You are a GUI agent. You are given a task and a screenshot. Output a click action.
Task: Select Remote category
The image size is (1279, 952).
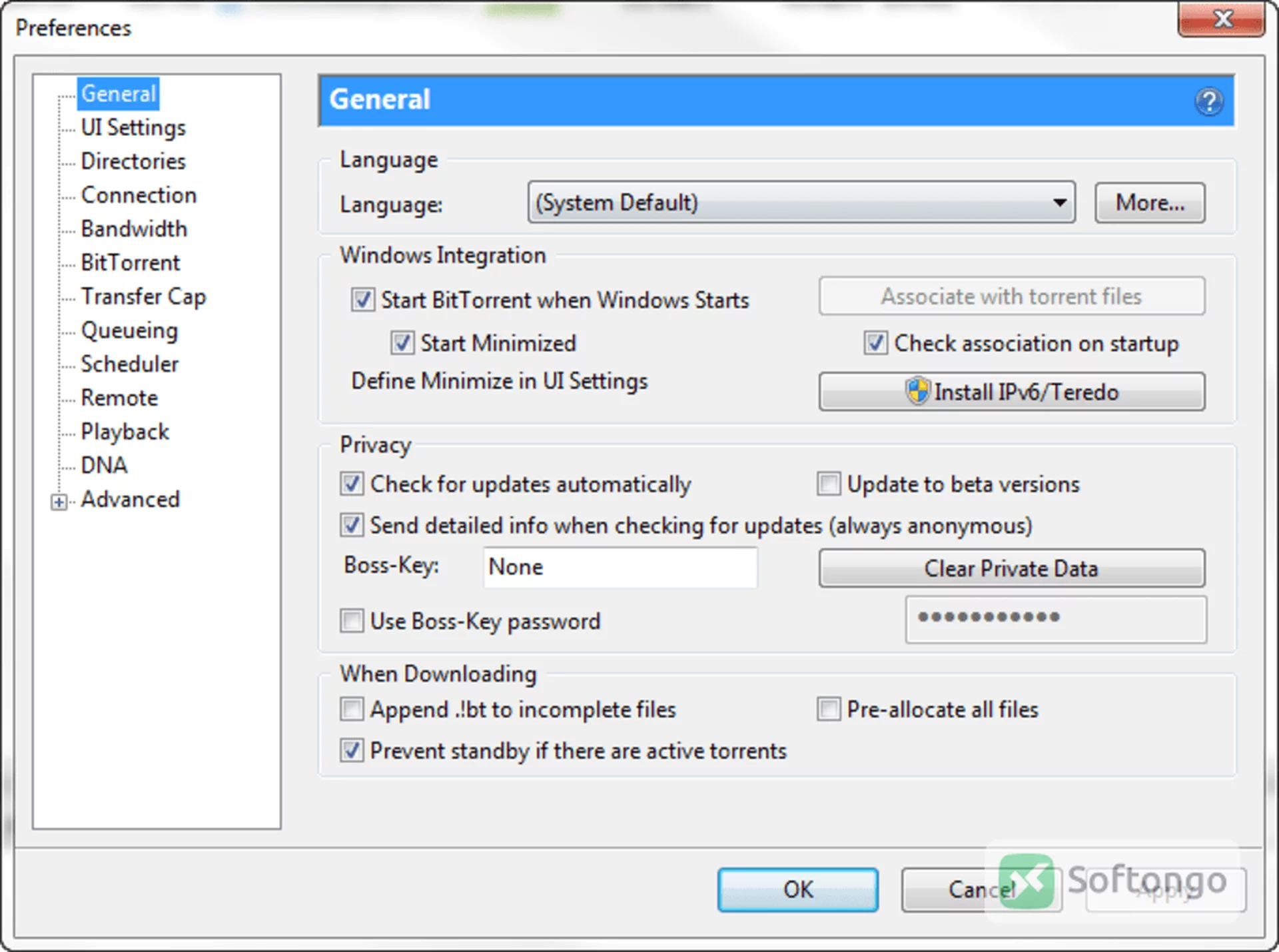click(x=119, y=398)
